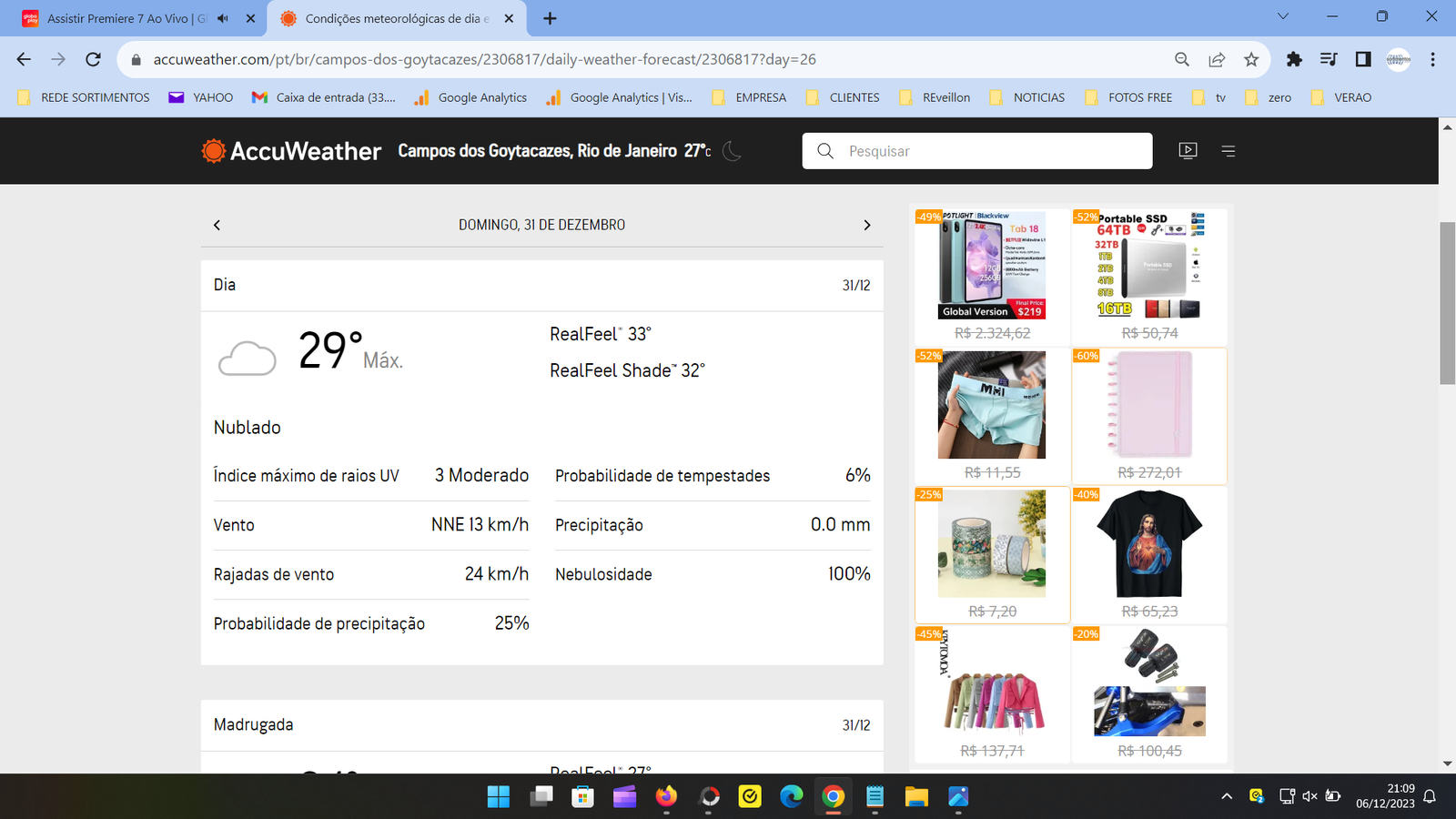Go to previous day forecast arrow
Viewport: 1456px width, 819px height.
click(x=217, y=225)
